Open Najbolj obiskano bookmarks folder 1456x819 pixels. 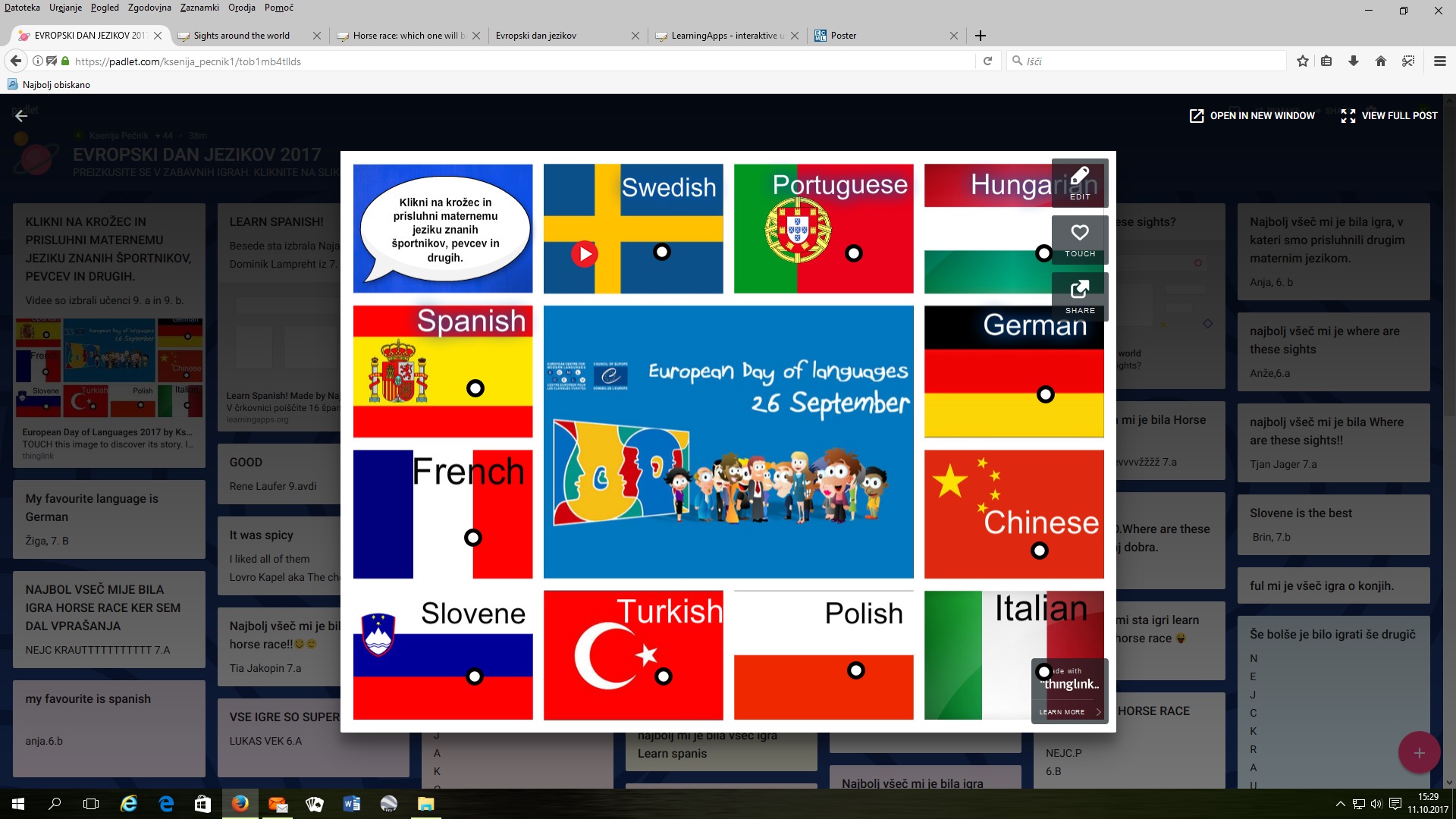(49, 85)
